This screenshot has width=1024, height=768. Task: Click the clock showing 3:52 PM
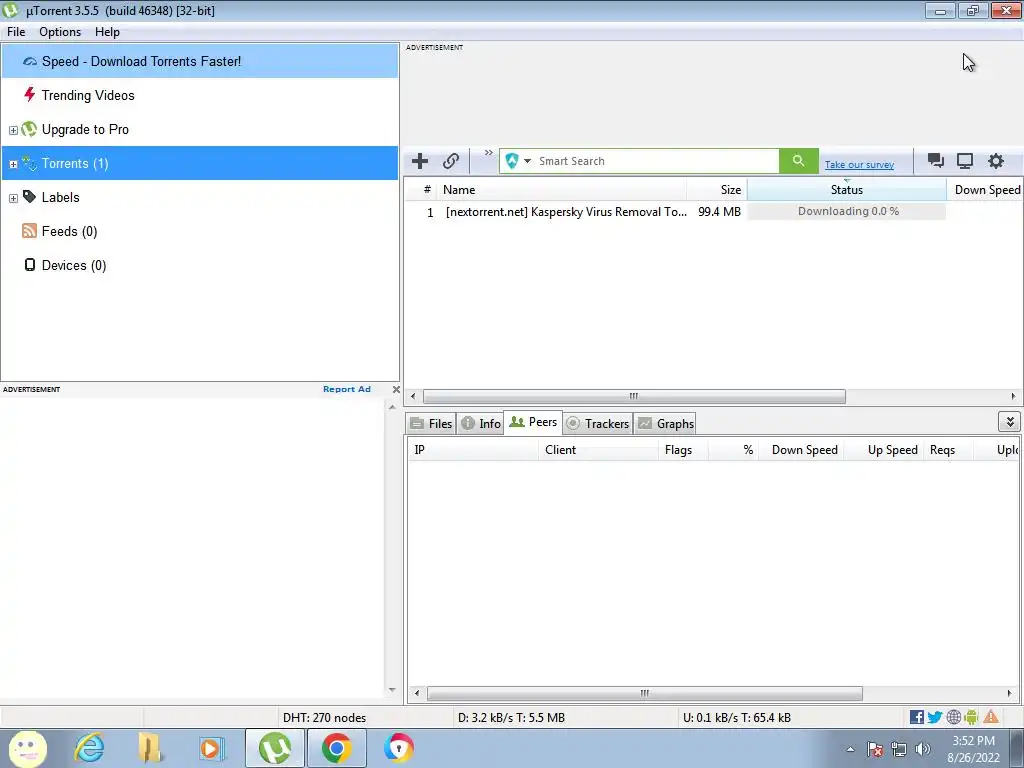973,741
